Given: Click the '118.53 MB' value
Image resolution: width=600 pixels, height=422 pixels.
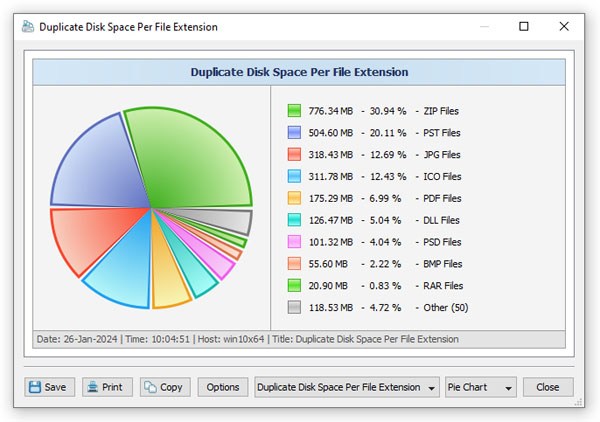Looking at the screenshot, I should pos(331,307).
